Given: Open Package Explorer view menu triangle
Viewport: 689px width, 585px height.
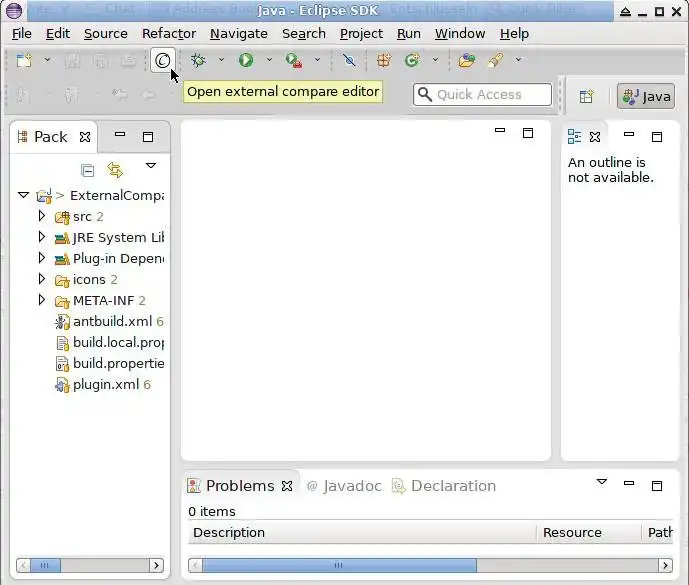Looking at the screenshot, I should [x=151, y=166].
